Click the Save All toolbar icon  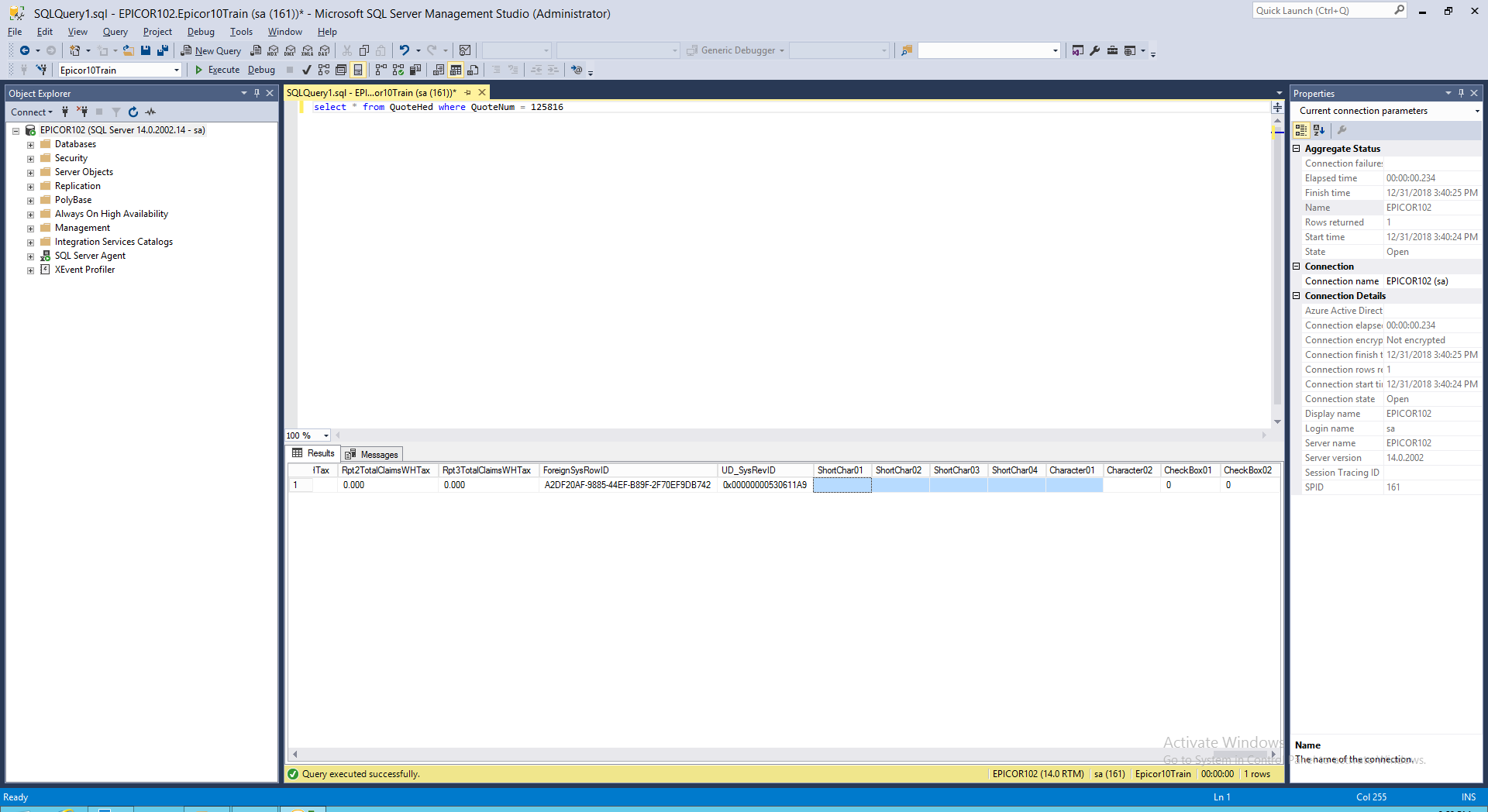click(163, 50)
